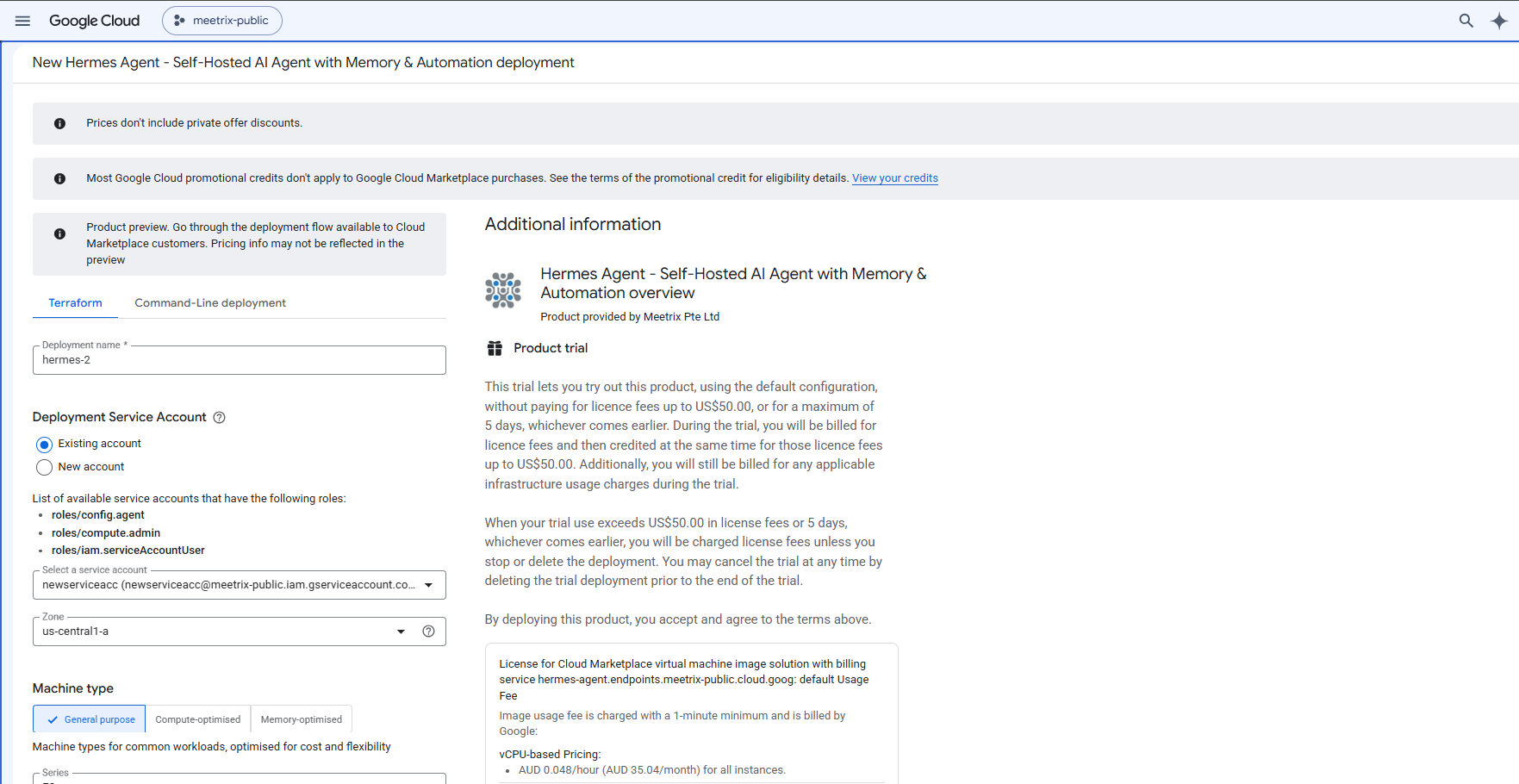The image size is (1519, 784).
Task: Click the Deployment name field hermes-2
Action: (240, 360)
